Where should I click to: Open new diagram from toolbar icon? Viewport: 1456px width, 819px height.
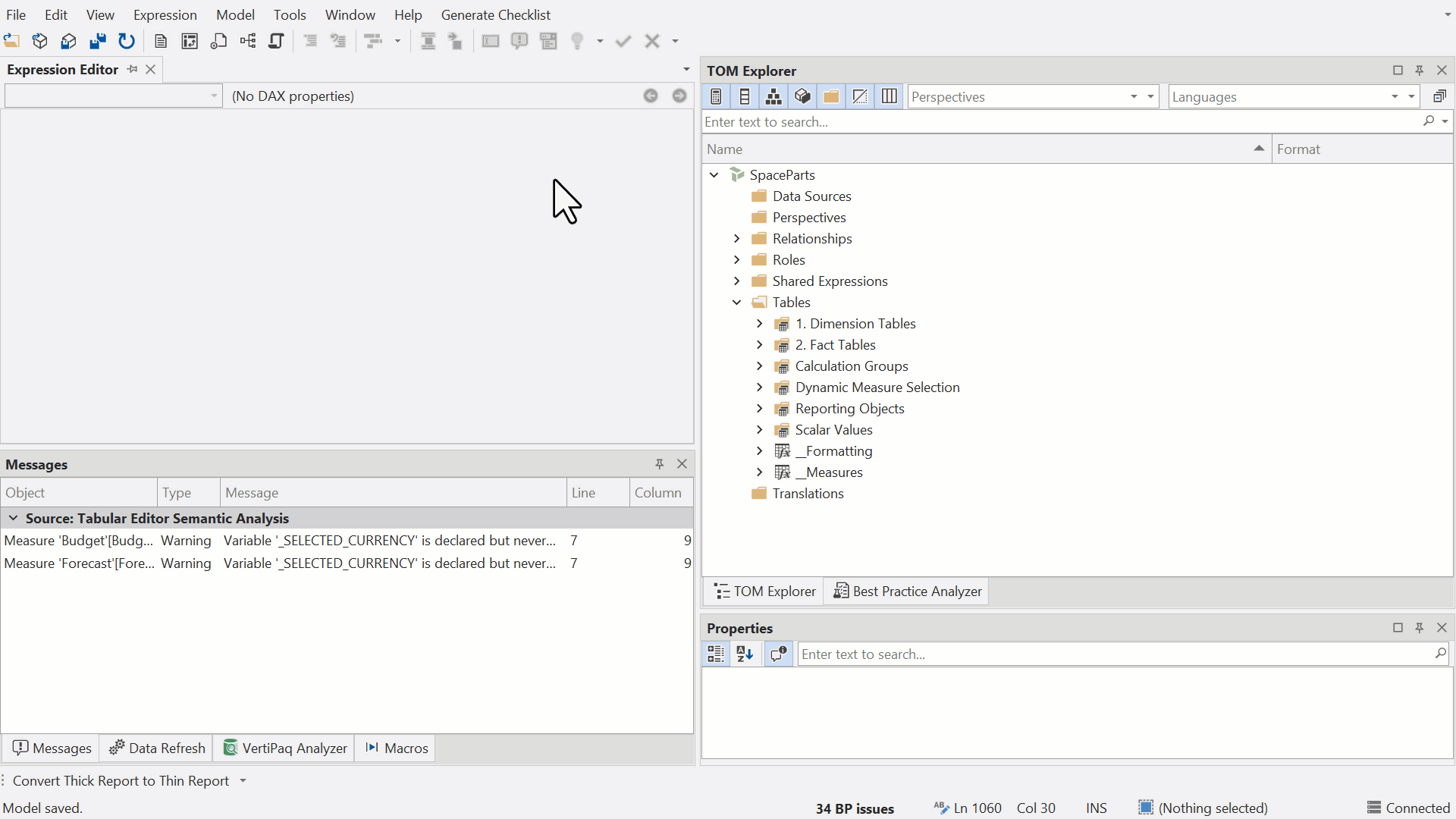248,41
